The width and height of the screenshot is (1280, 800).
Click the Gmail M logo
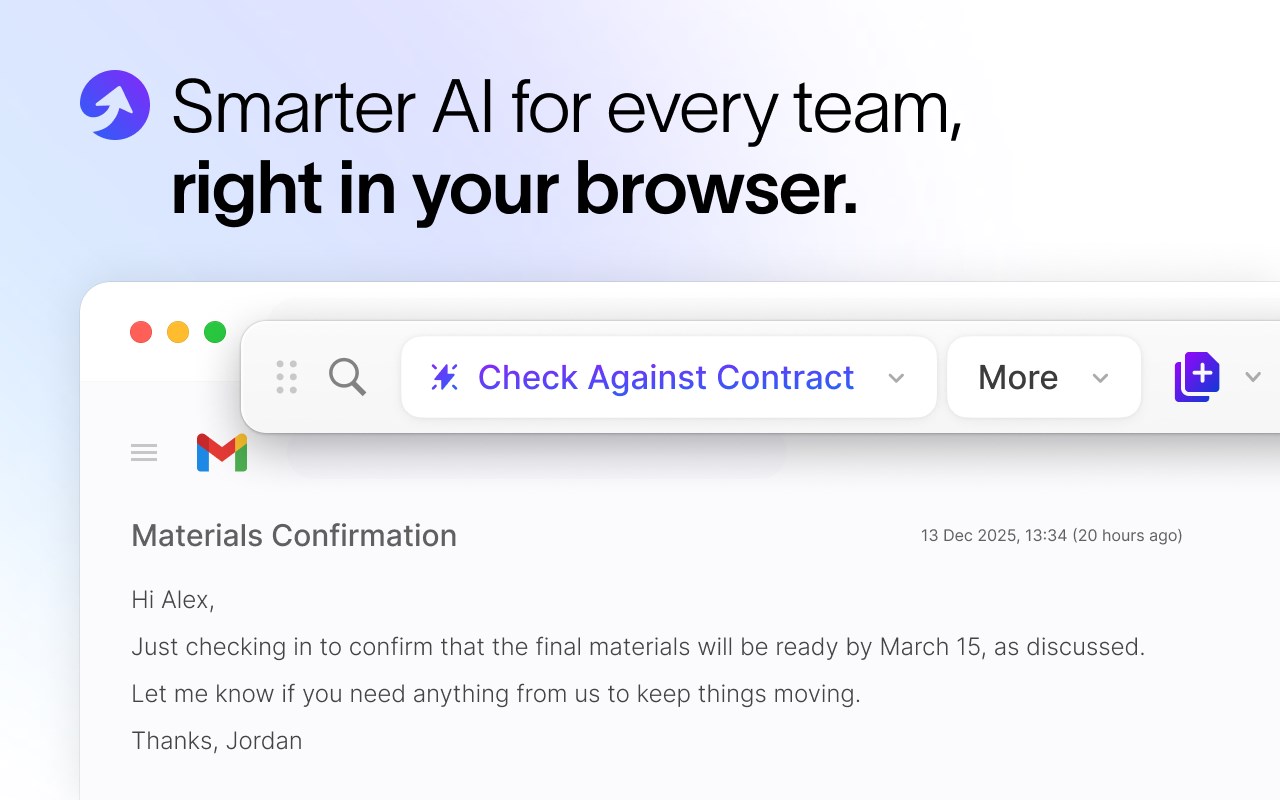(x=222, y=453)
